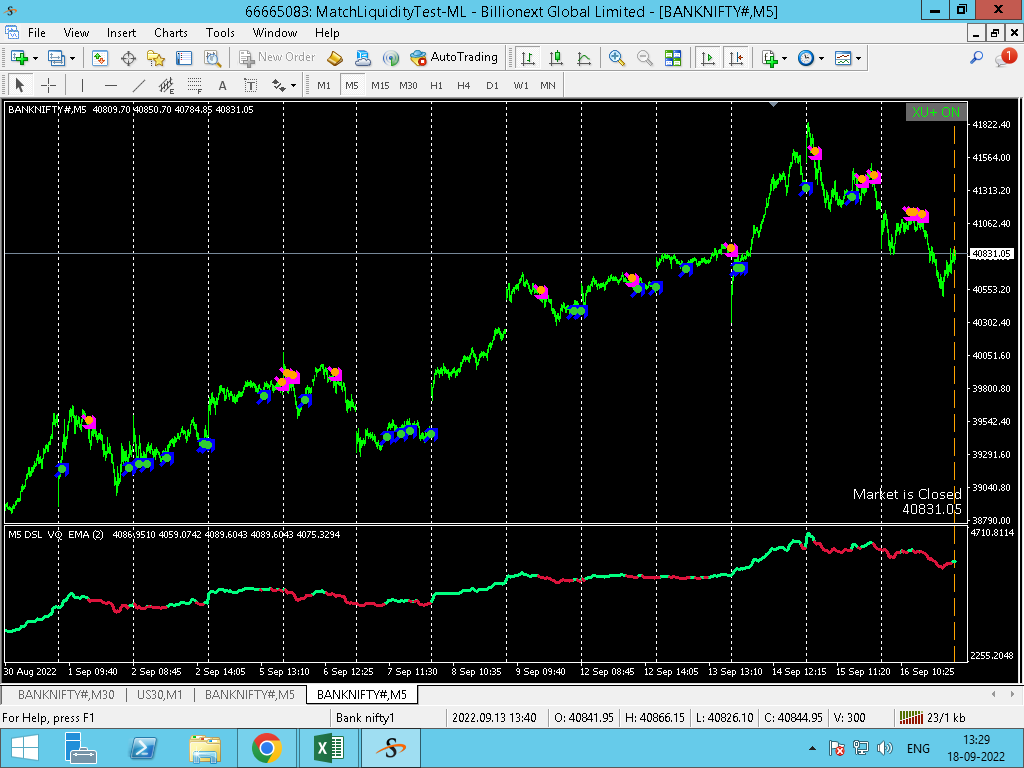Open Google Chrome from the taskbar
Screen dimensions: 1024x768
(266, 748)
